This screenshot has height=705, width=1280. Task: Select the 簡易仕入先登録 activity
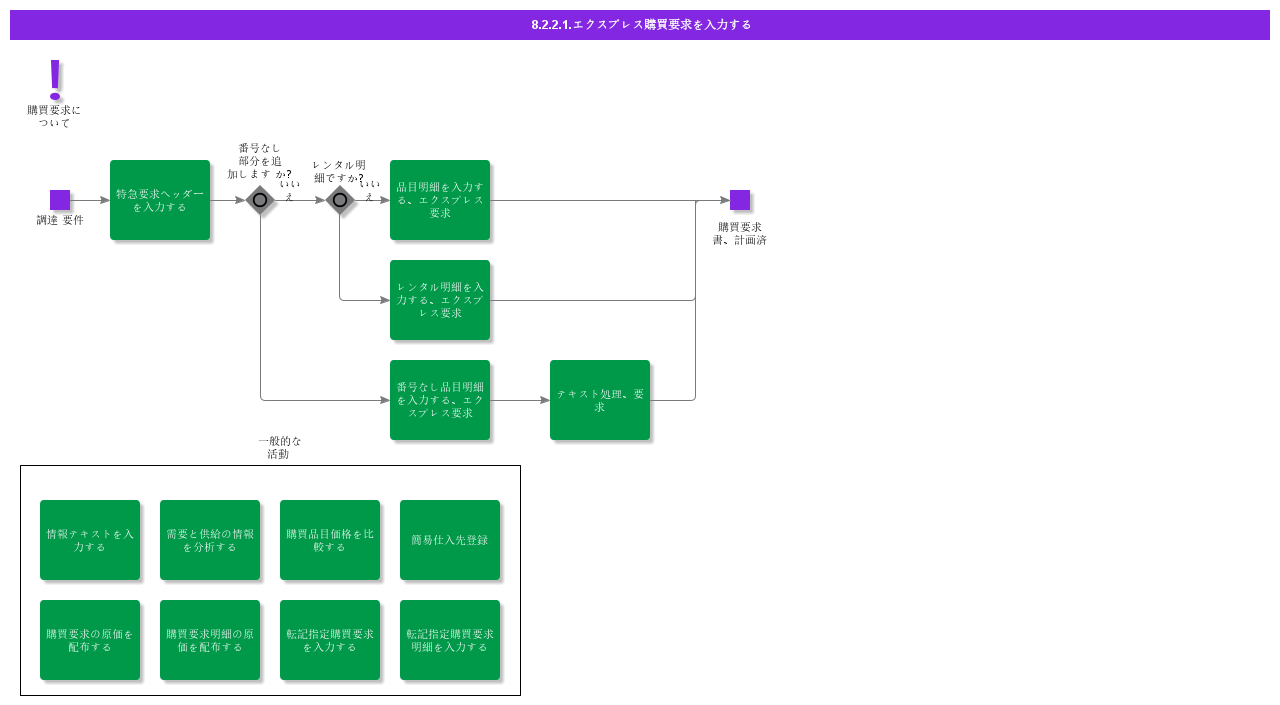[450, 540]
